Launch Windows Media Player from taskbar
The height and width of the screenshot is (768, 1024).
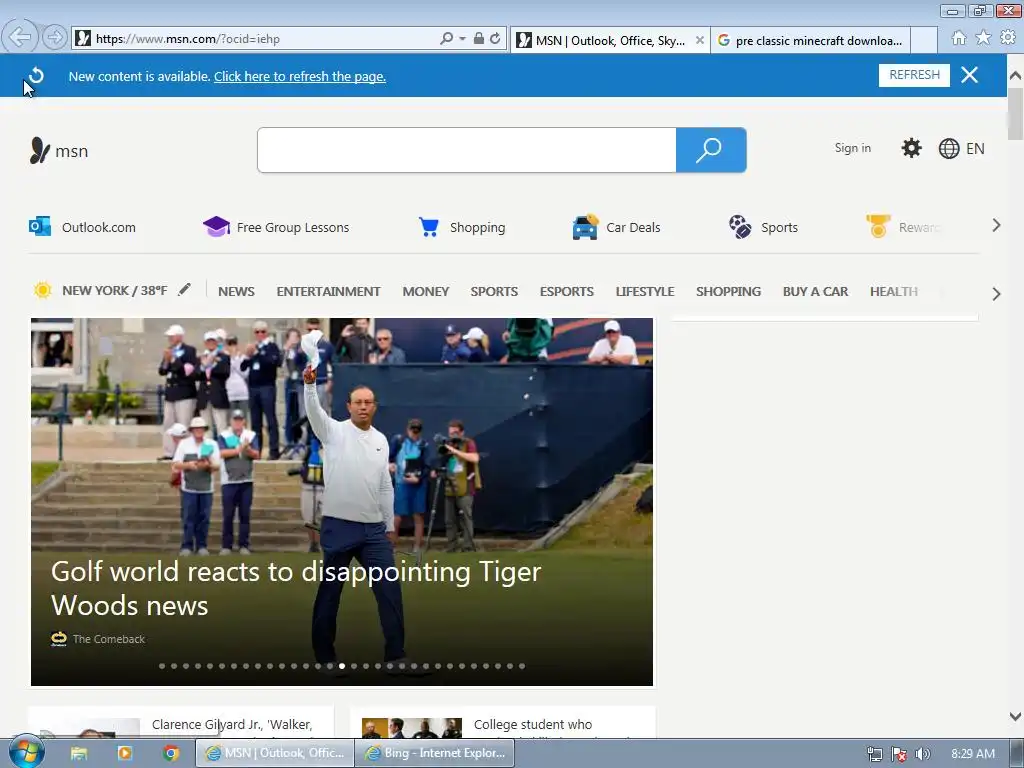[124, 754]
